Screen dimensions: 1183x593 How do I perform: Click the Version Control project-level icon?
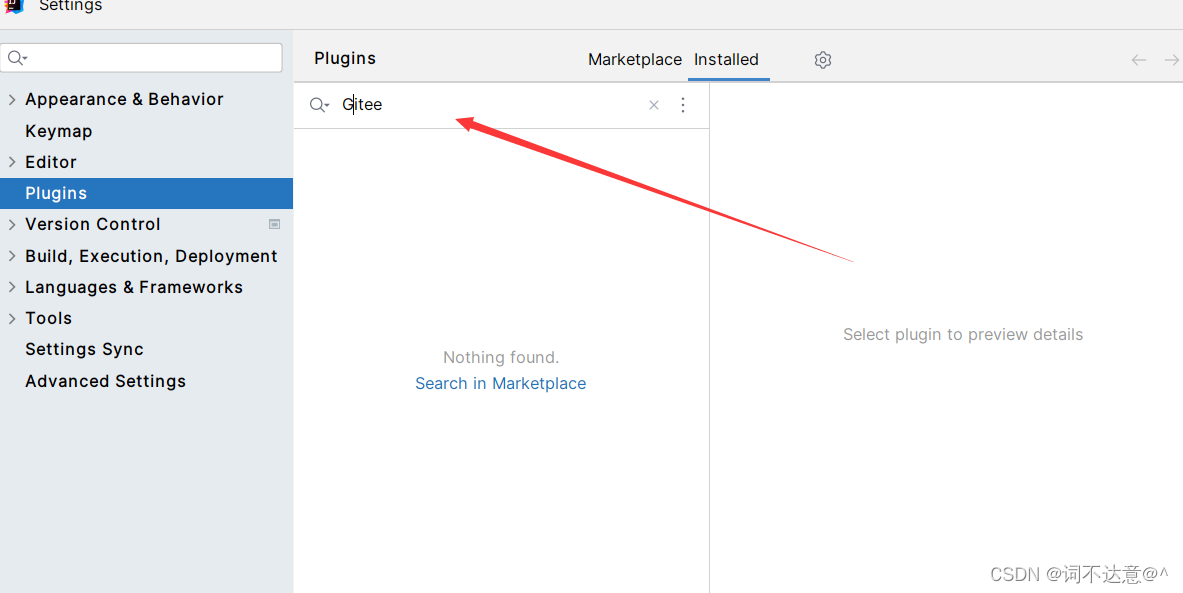[275, 224]
